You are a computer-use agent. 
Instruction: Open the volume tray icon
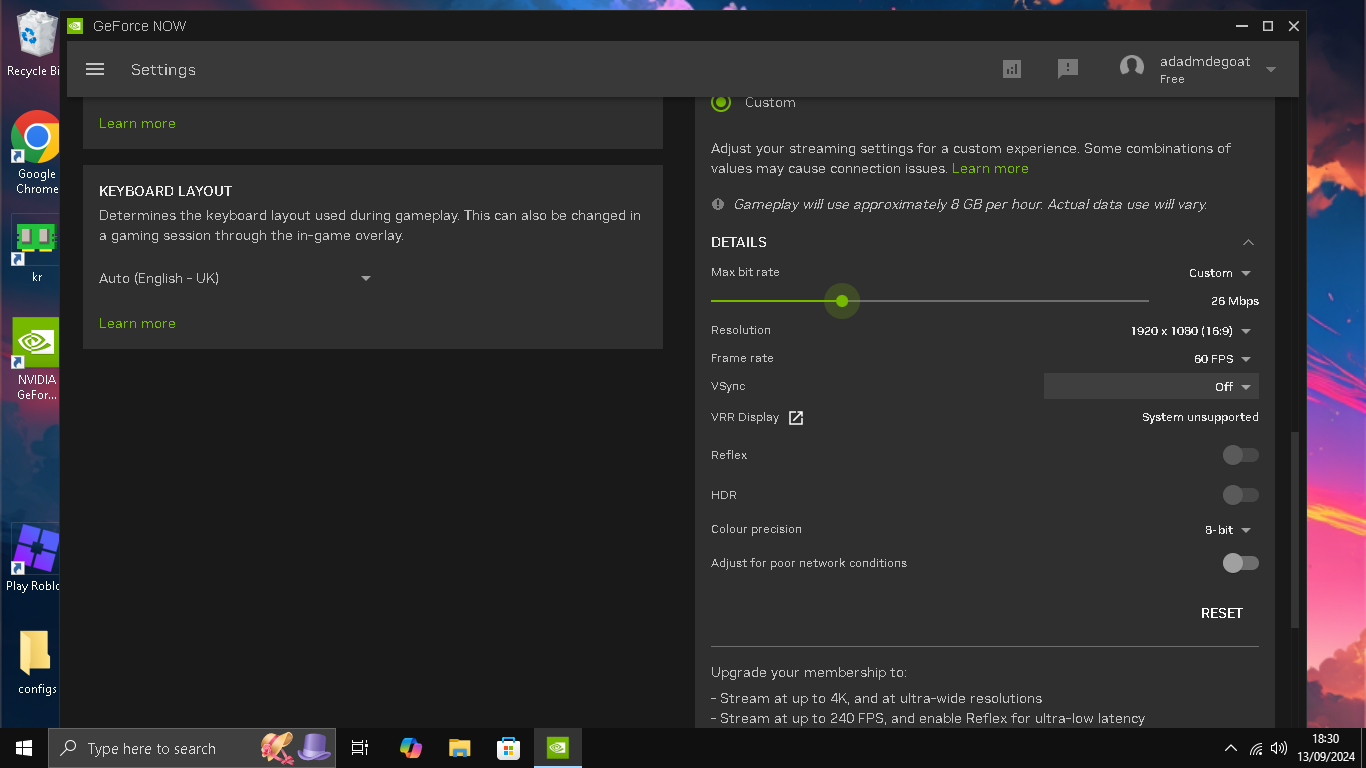pos(1279,748)
